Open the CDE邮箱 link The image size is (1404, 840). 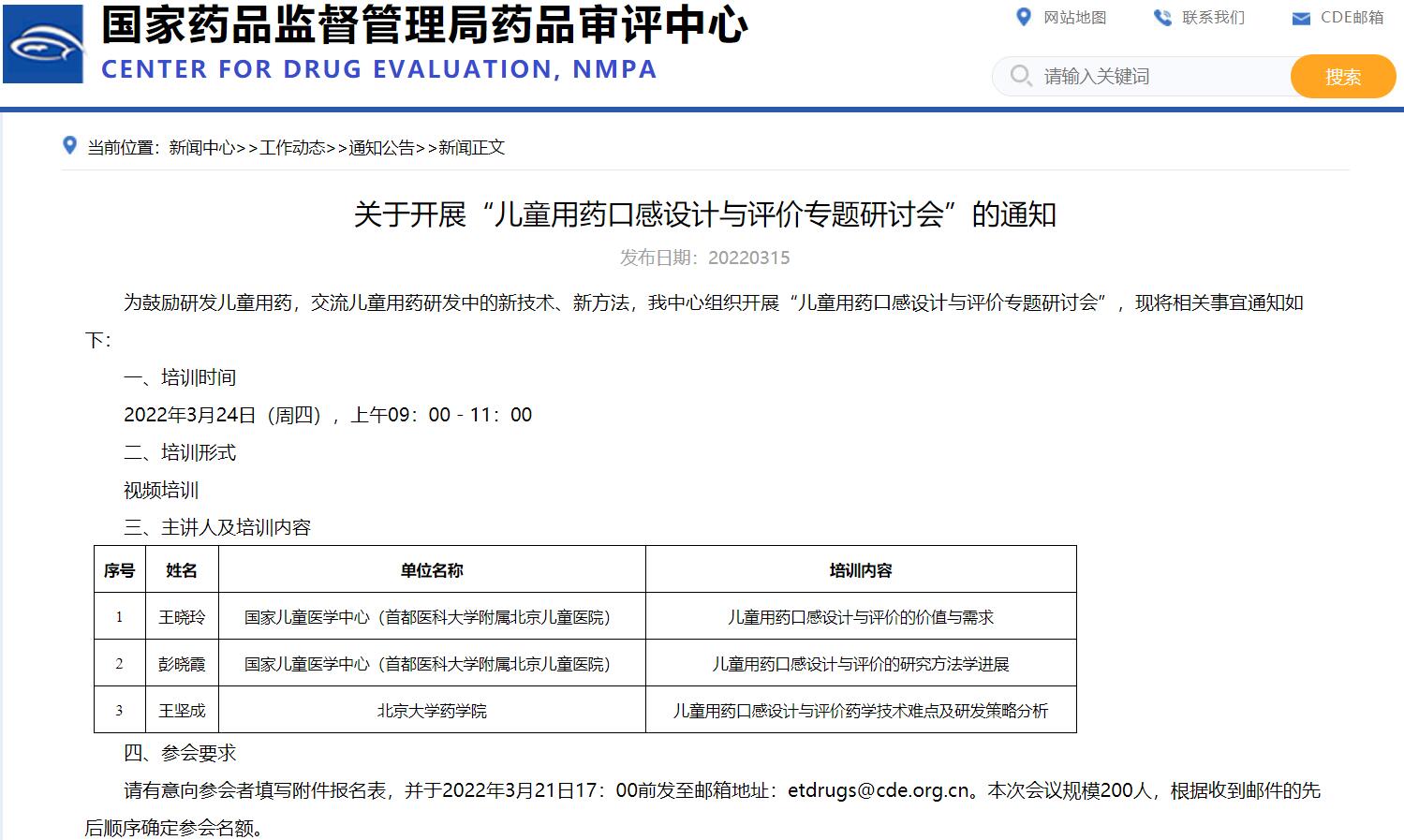[1352, 18]
